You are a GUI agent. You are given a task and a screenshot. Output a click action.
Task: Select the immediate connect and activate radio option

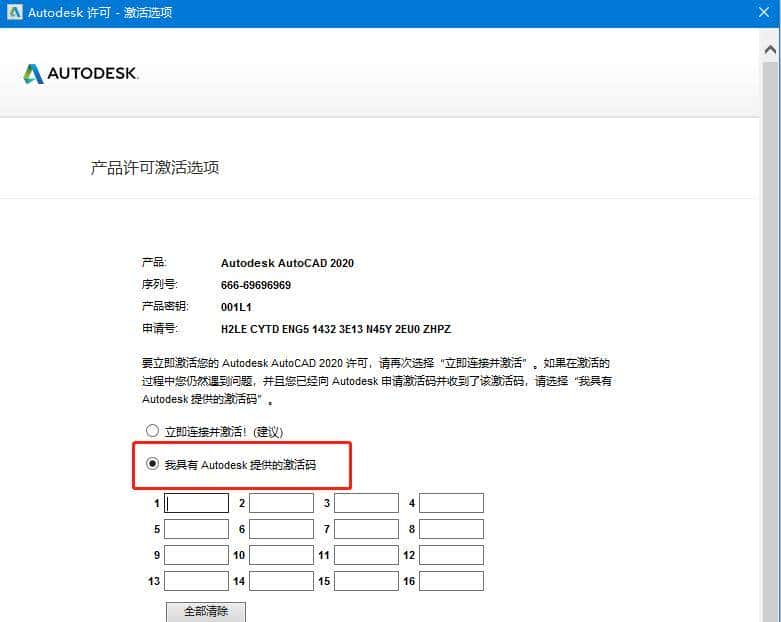click(152, 431)
